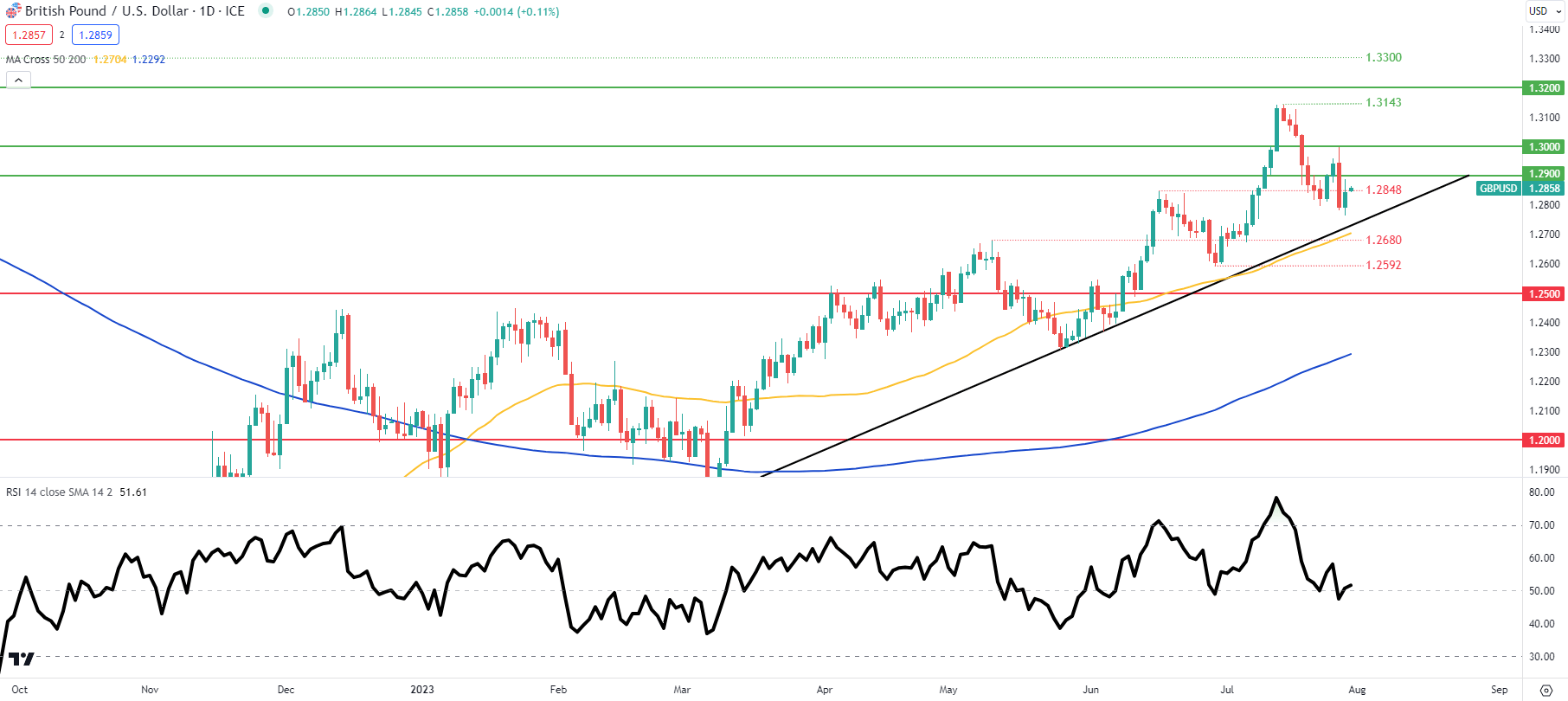Click the RSI 70.00 axis value
Image resolution: width=1568 pixels, height=701 pixels.
[x=1542, y=525]
